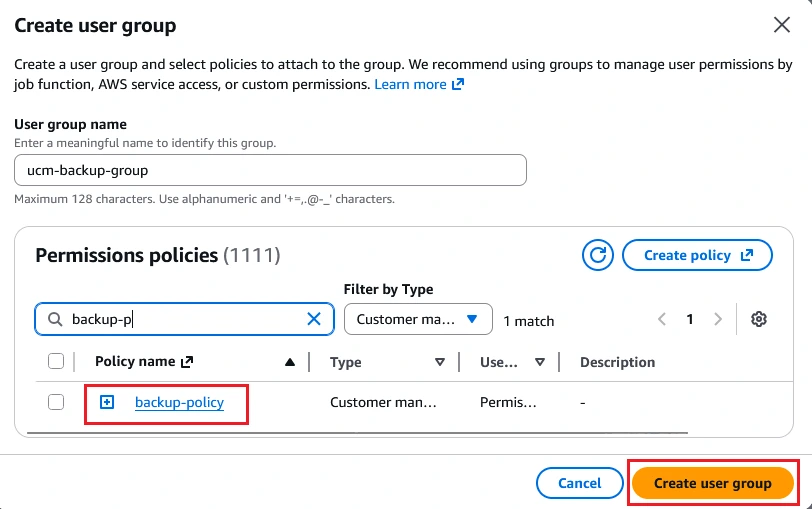The height and width of the screenshot is (509, 812).
Task: Go to next policies page
Action: [717, 319]
